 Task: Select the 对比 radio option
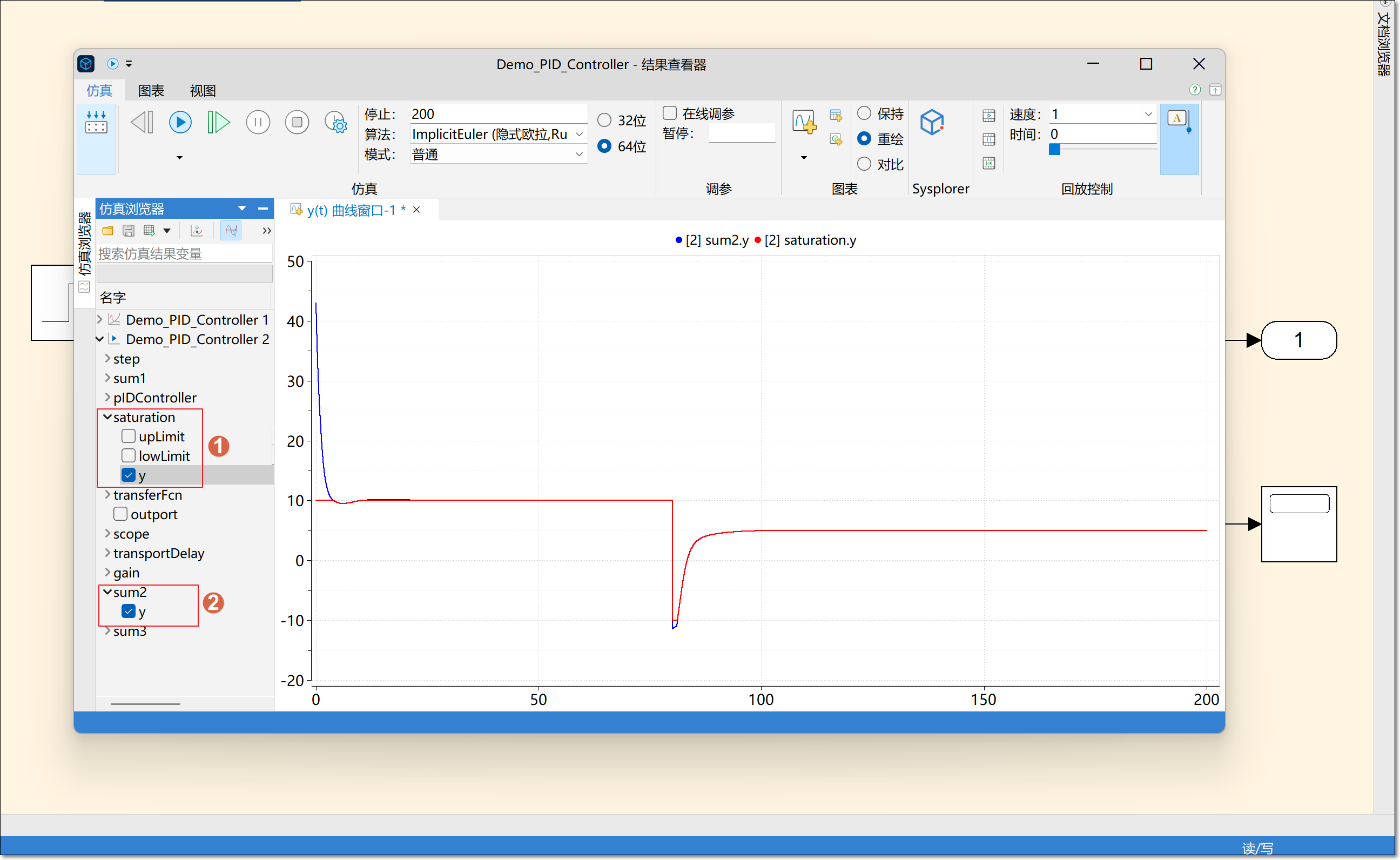tap(864, 164)
